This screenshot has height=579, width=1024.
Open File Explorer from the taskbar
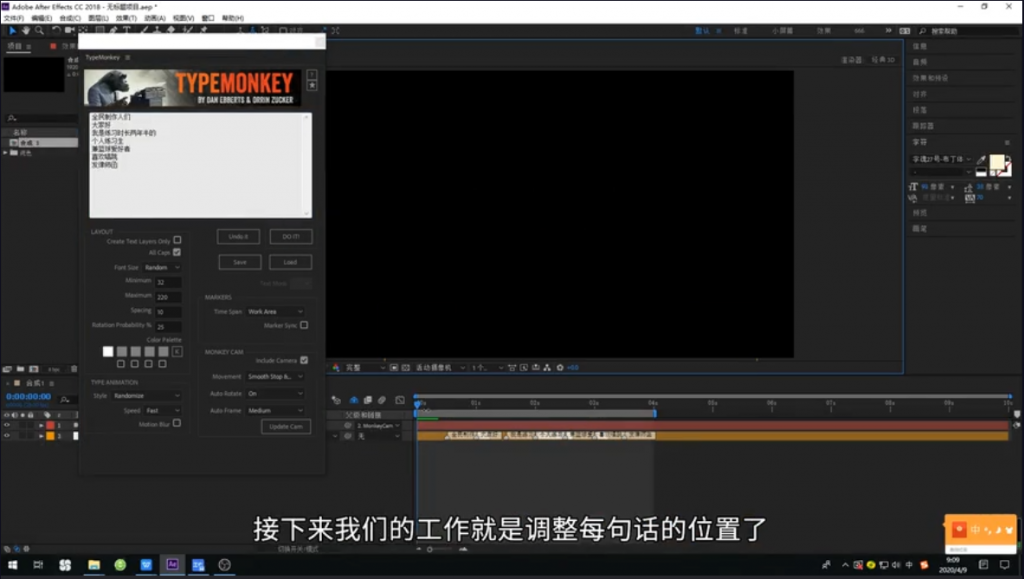coord(94,565)
